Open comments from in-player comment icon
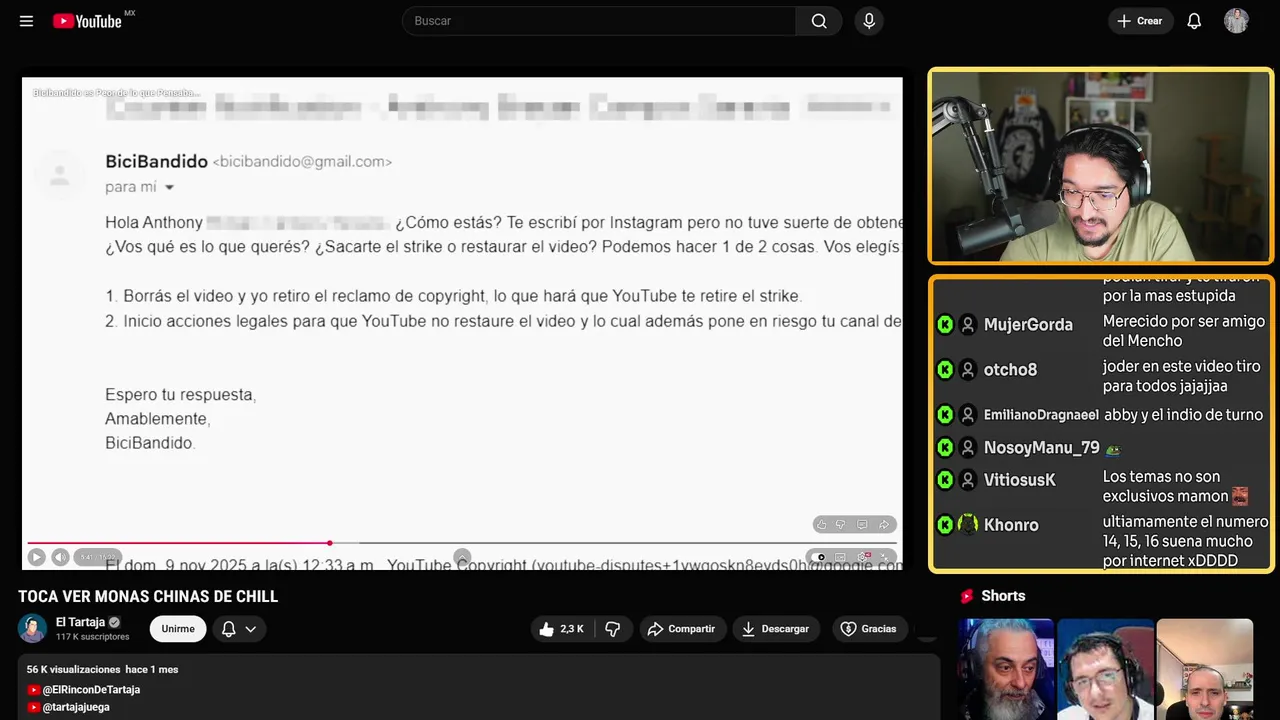Viewport: 1280px width, 720px height. click(862, 525)
